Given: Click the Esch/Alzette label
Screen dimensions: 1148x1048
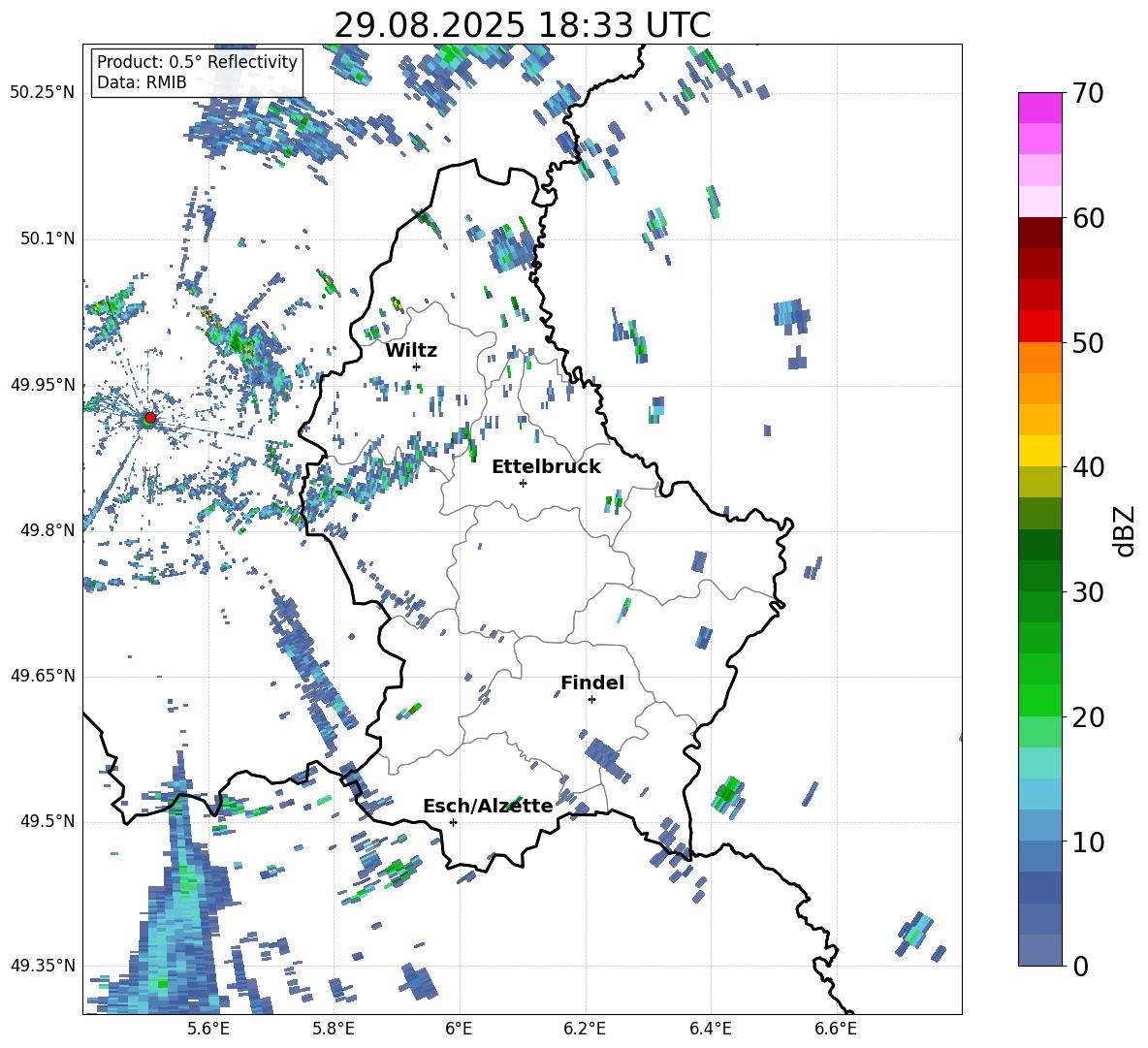Looking at the screenshot, I should [x=489, y=806].
